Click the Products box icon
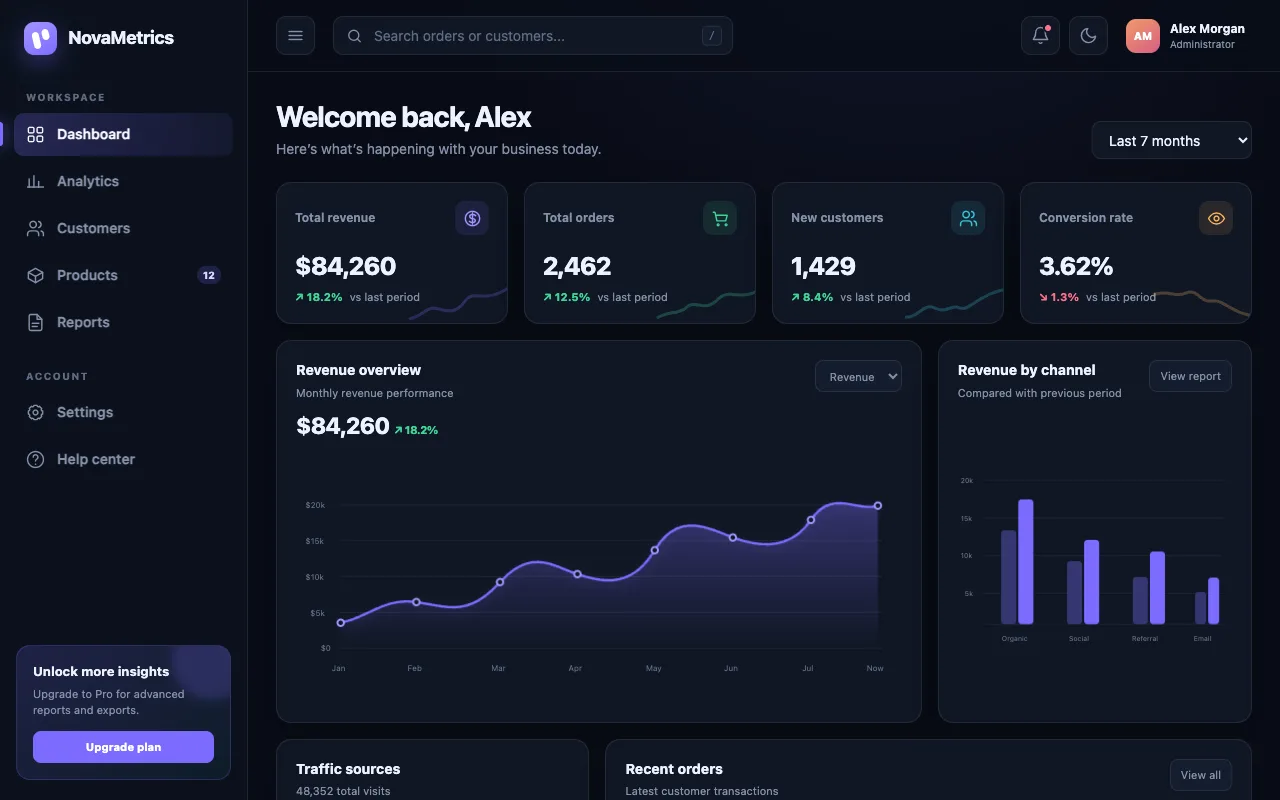This screenshot has height=800, width=1280. pos(35,275)
